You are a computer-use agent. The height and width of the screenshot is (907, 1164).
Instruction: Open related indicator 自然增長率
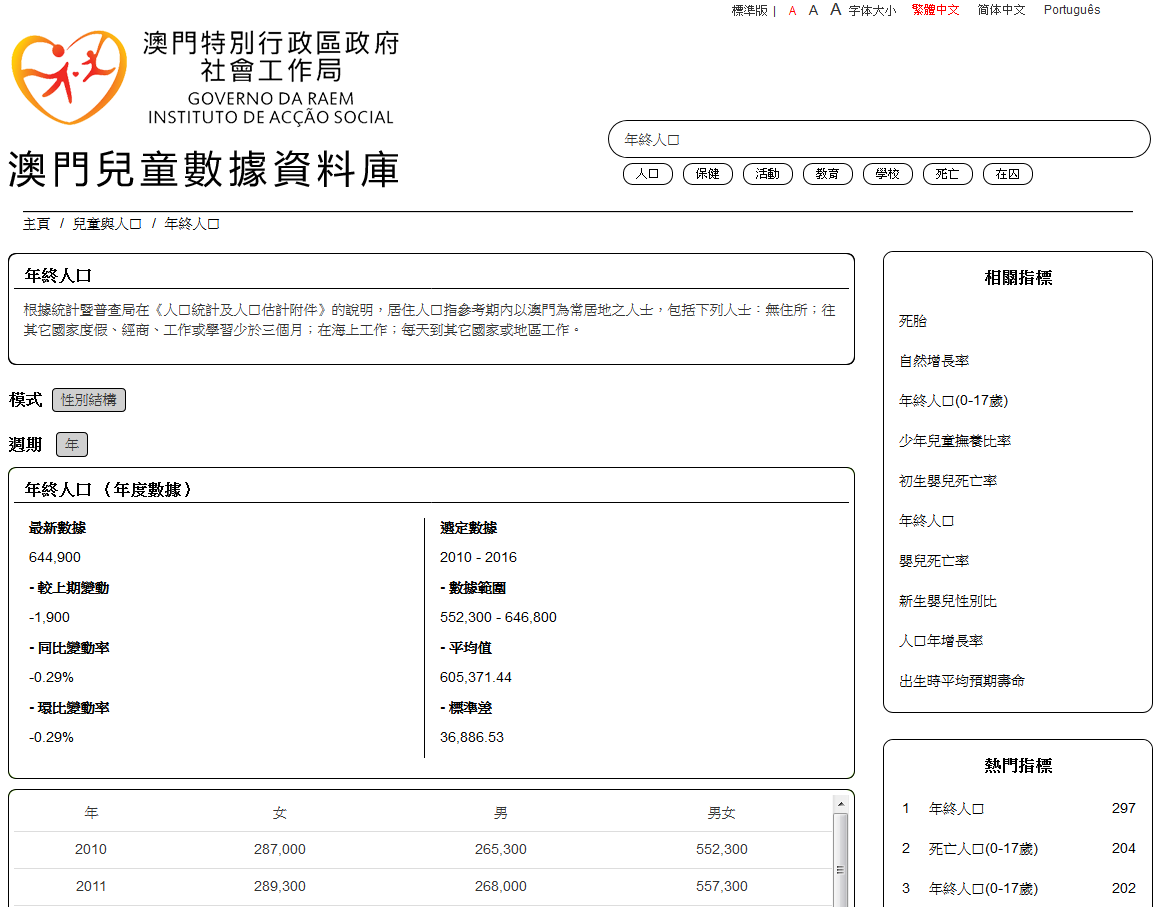tap(934, 361)
